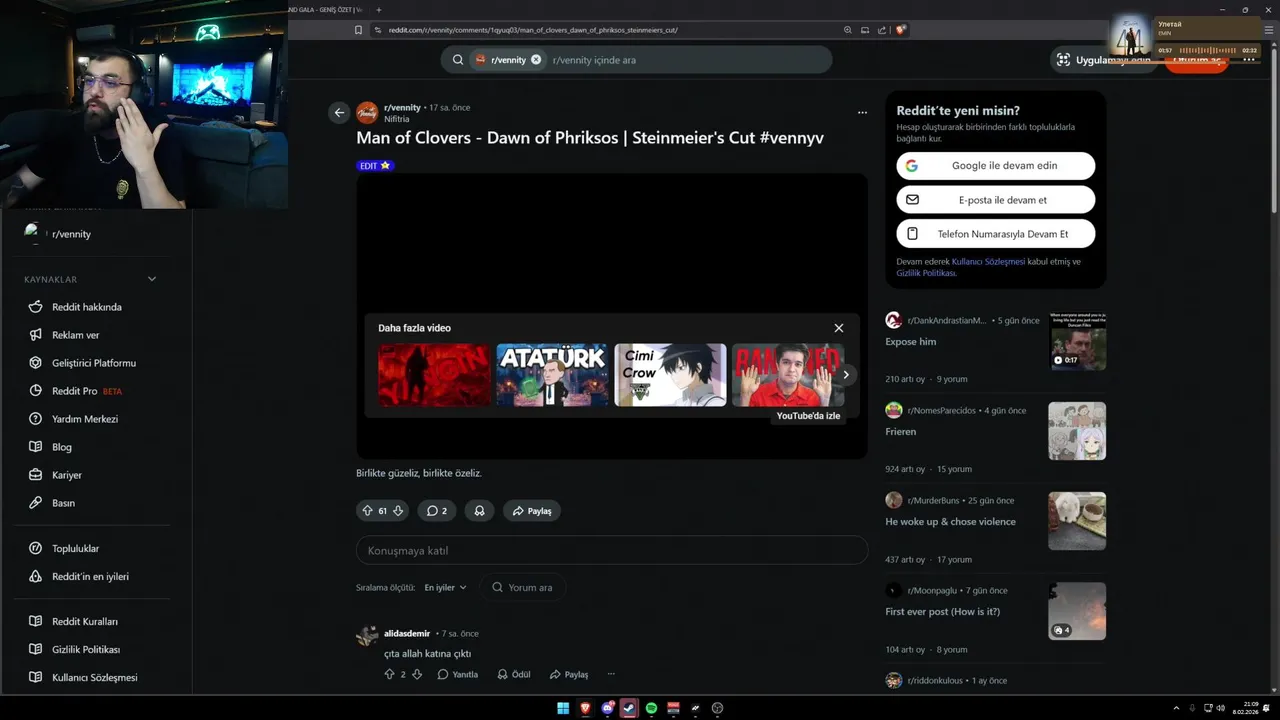This screenshot has width=1280, height=720.
Task: Focus the r/vennity içinde ara search field
Action: tap(688, 60)
